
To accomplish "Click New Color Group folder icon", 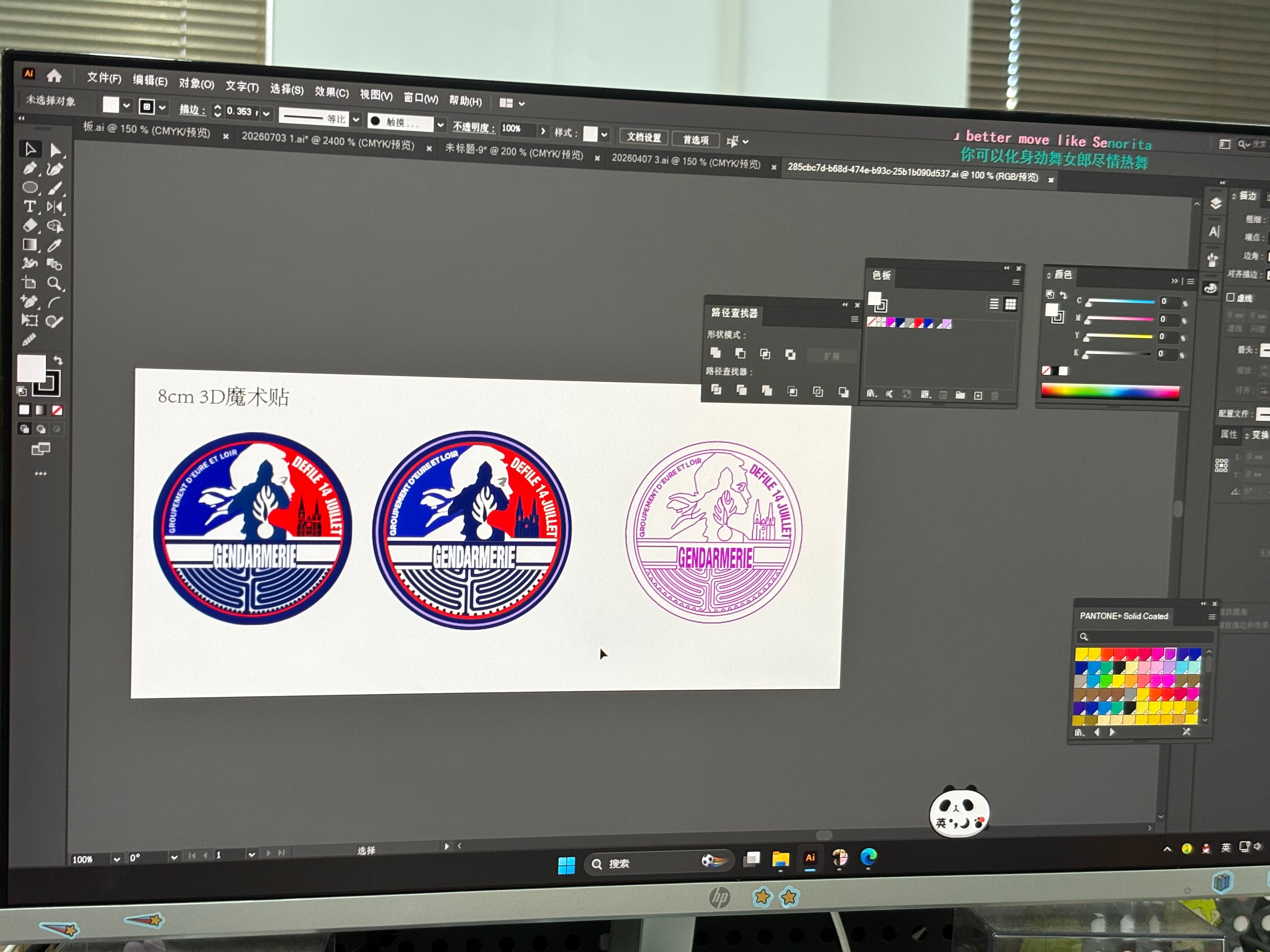I will [x=960, y=395].
